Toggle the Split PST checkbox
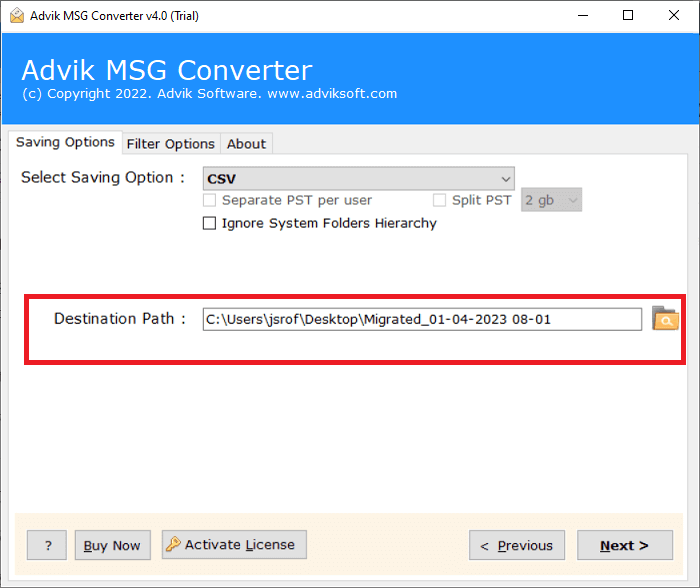Image resolution: width=700 pixels, height=588 pixels. [439, 200]
